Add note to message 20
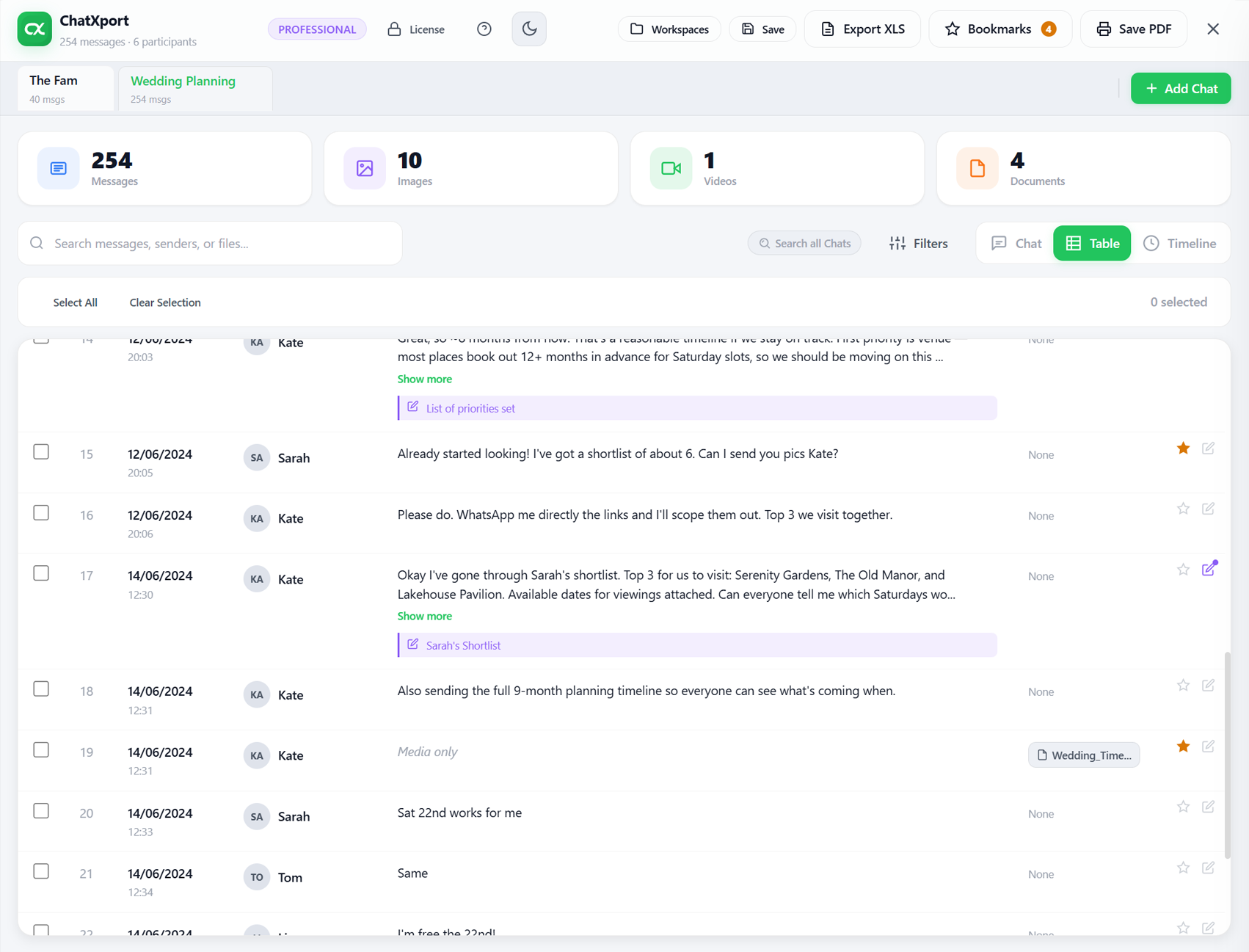 tap(1208, 807)
